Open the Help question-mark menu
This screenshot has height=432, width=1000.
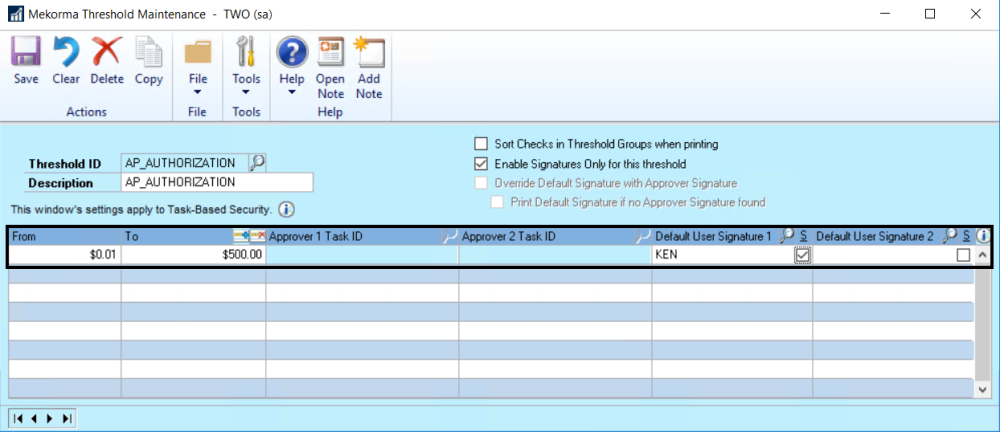[291, 66]
